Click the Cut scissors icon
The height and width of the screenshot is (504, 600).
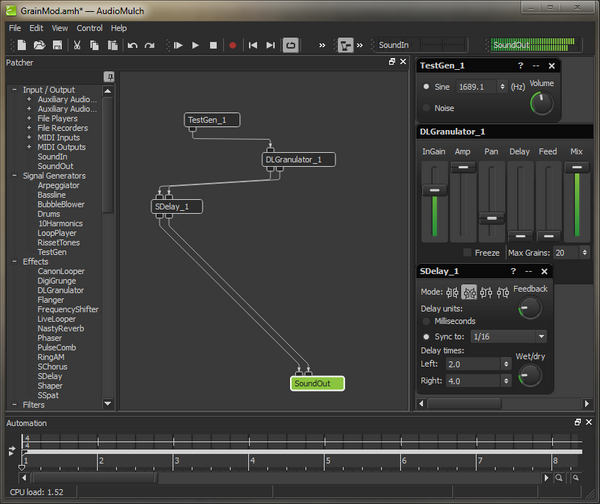click(77, 45)
